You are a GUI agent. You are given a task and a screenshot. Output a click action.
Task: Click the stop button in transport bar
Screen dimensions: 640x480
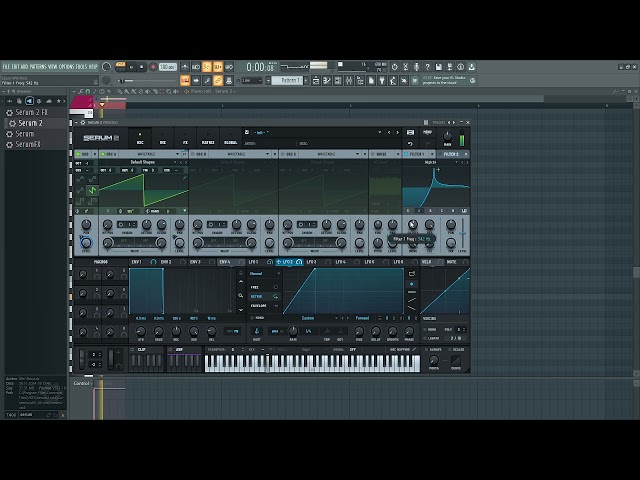point(142,67)
